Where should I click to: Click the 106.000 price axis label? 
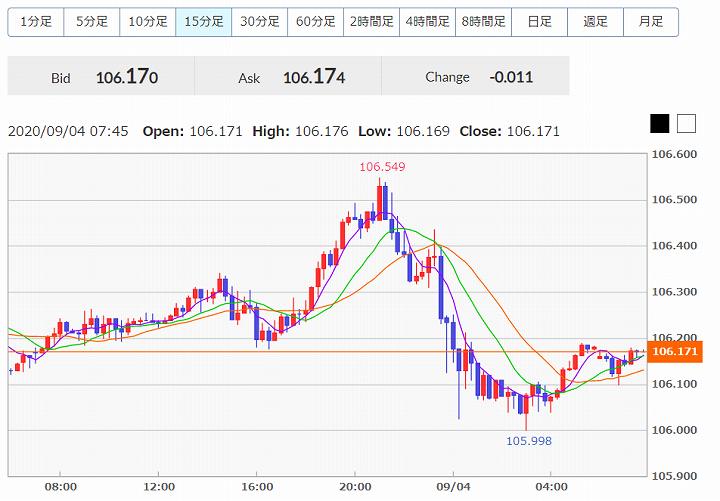[x=674, y=430]
